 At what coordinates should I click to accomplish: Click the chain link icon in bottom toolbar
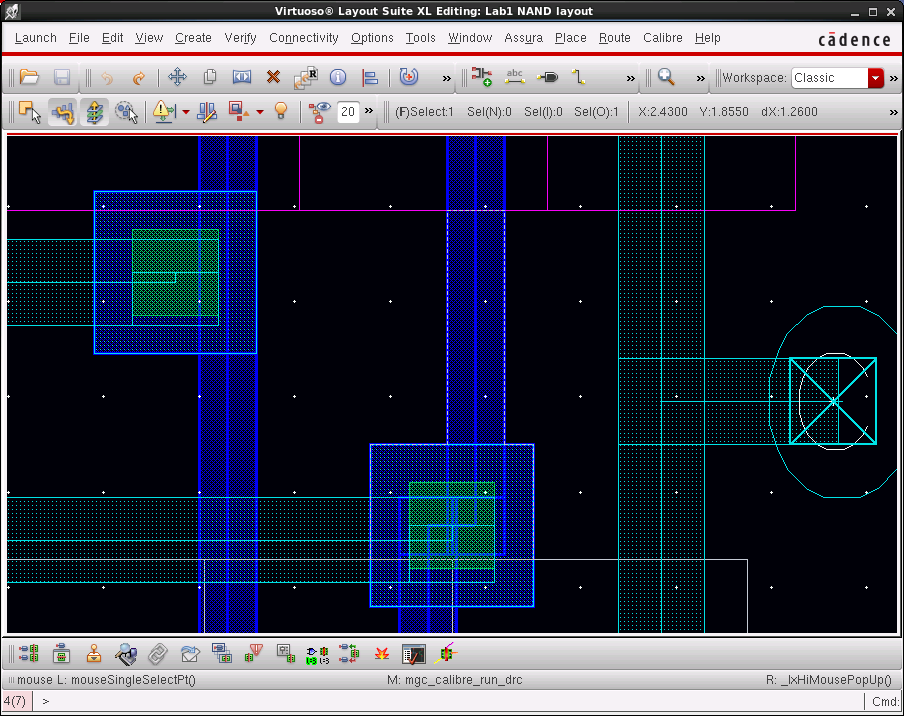(157, 654)
